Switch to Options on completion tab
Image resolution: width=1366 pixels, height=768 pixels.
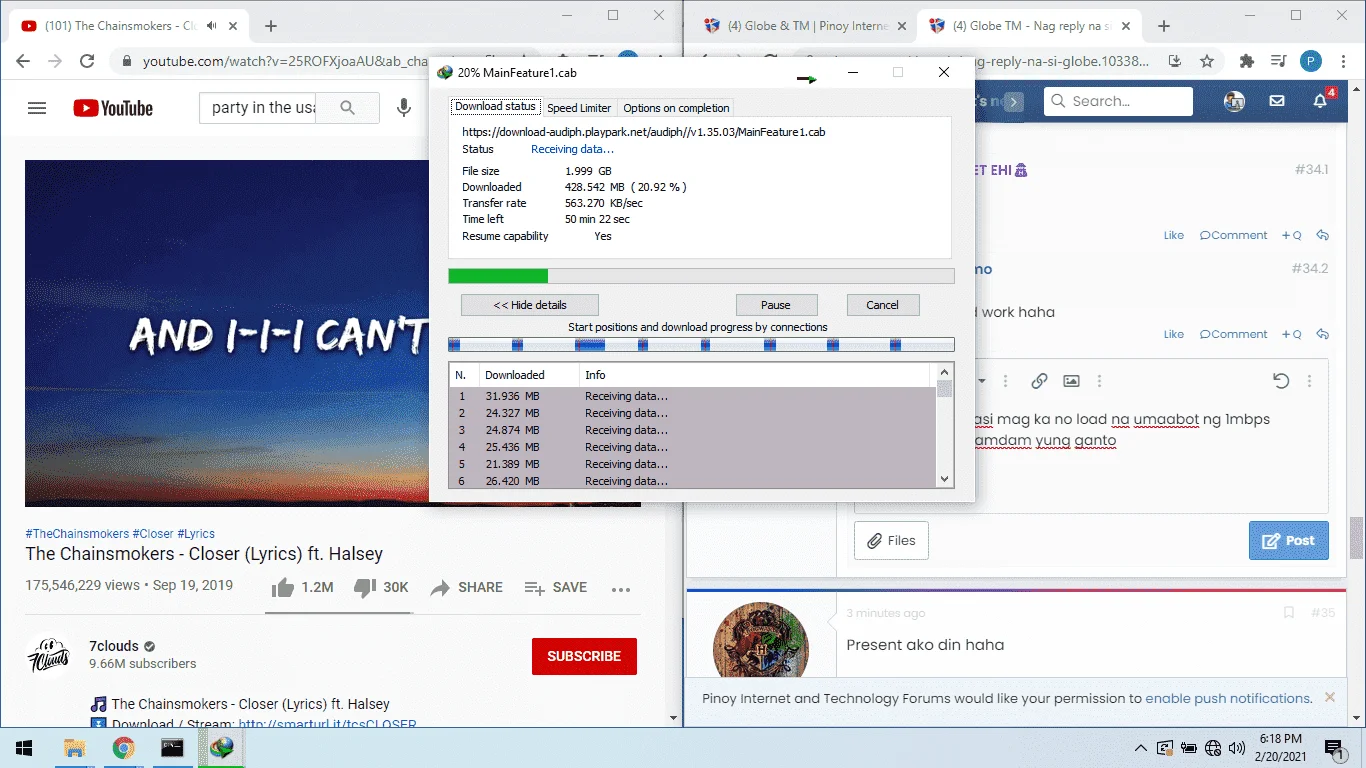point(676,108)
